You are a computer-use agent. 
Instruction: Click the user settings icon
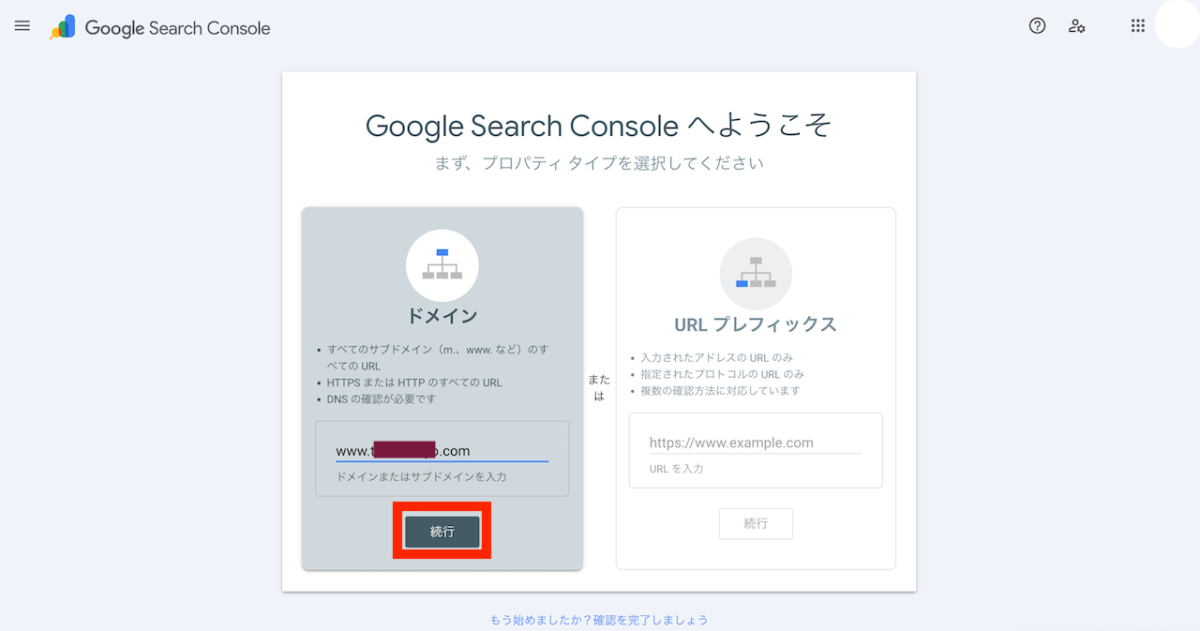tap(1077, 26)
